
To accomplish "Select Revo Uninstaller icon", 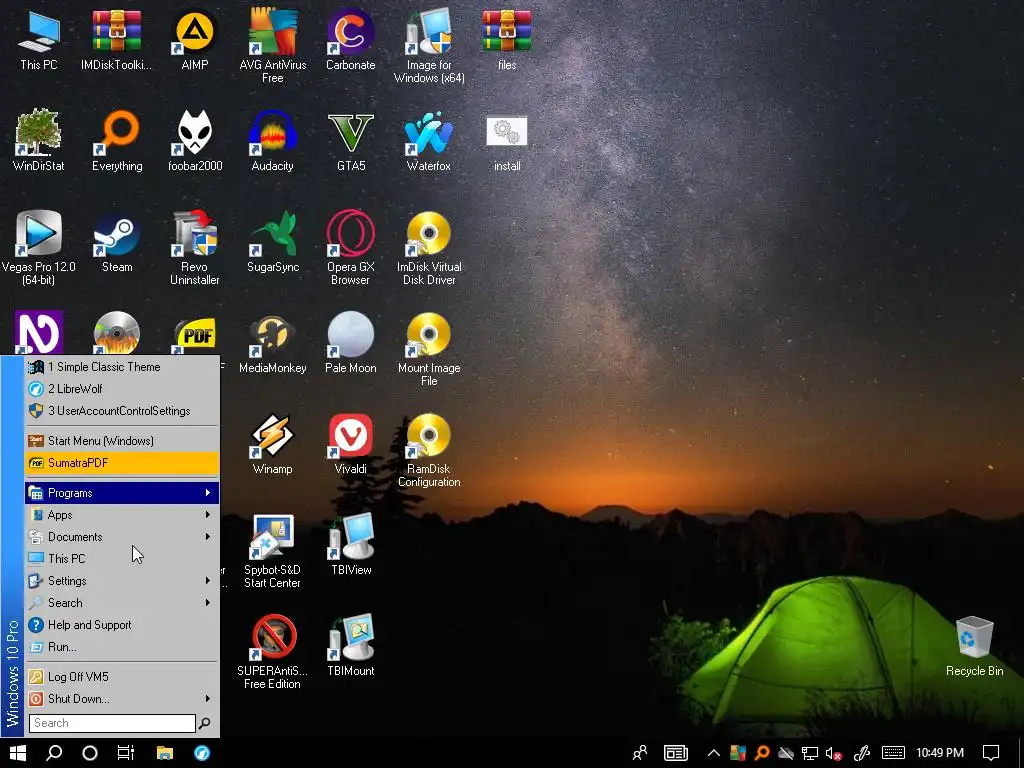I will (x=195, y=248).
